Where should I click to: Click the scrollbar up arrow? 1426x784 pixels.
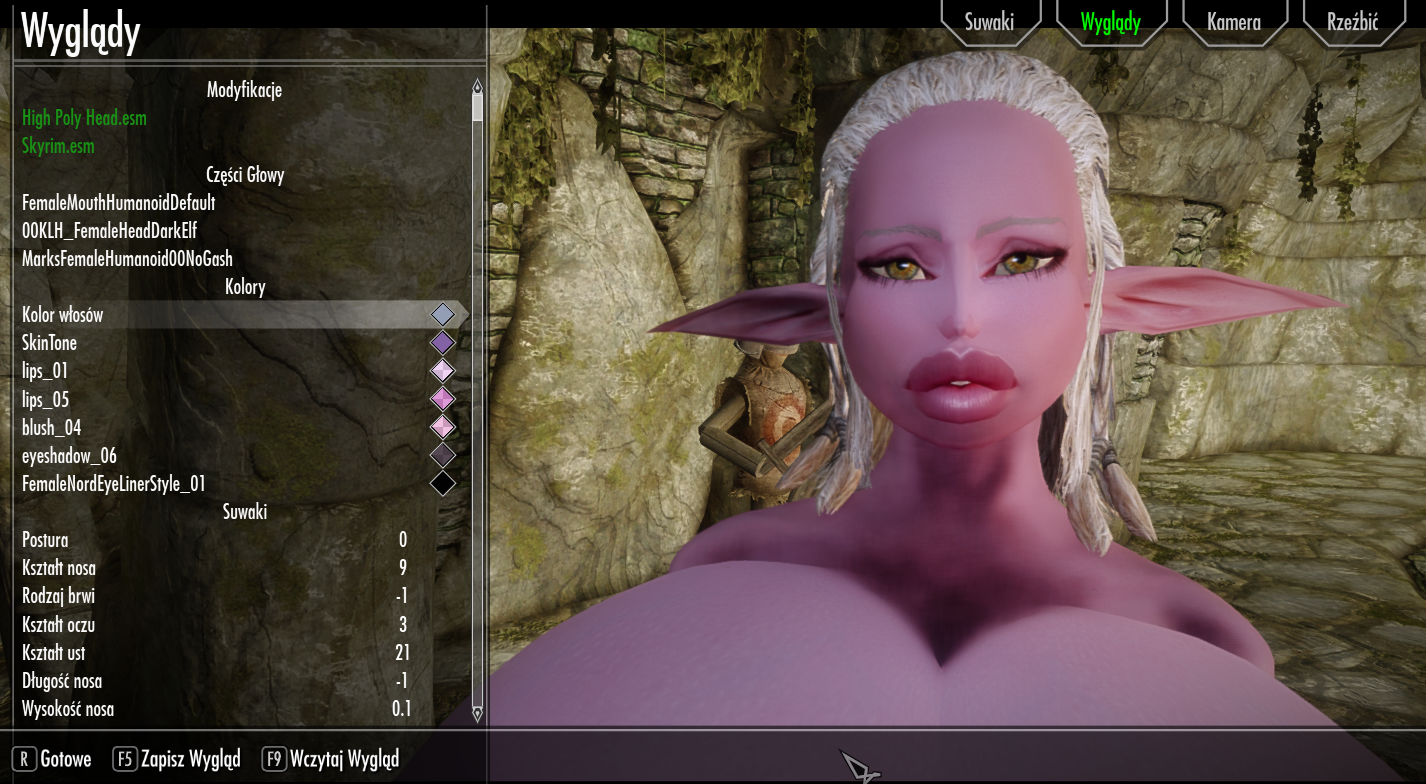pos(478,85)
